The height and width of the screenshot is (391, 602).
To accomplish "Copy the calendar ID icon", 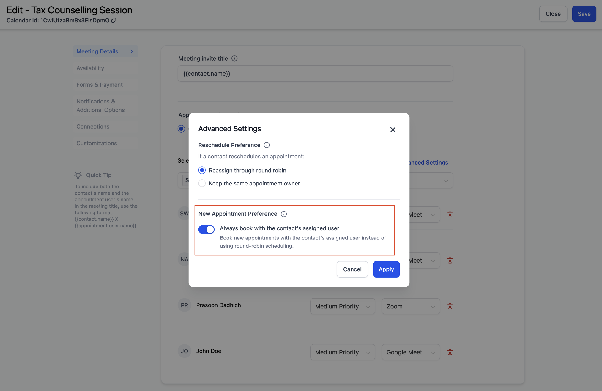I will (114, 20).
